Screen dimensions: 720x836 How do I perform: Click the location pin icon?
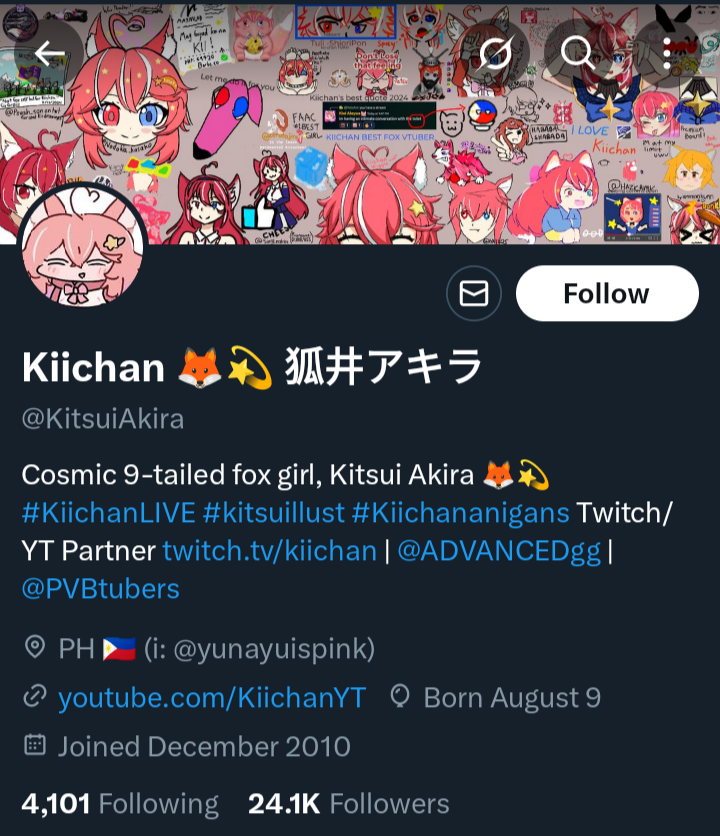pos(35,647)
